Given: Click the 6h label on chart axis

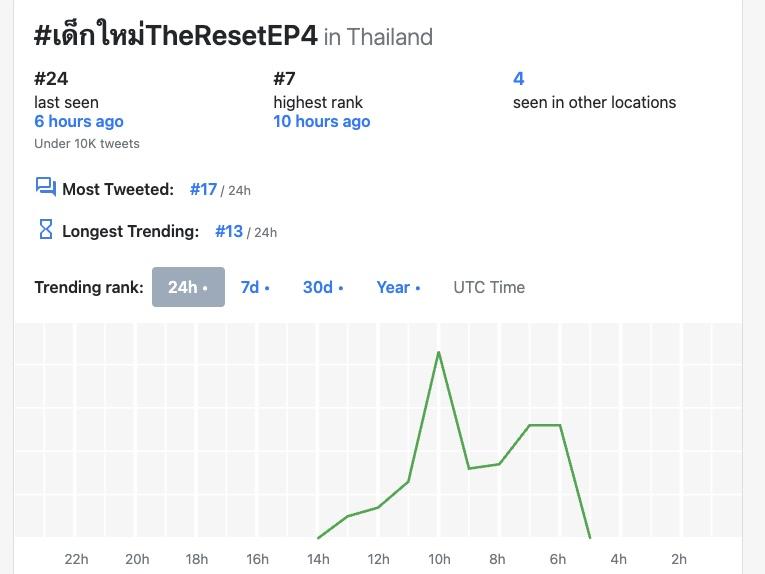Looking at the screenshot, I should [558, 559].
